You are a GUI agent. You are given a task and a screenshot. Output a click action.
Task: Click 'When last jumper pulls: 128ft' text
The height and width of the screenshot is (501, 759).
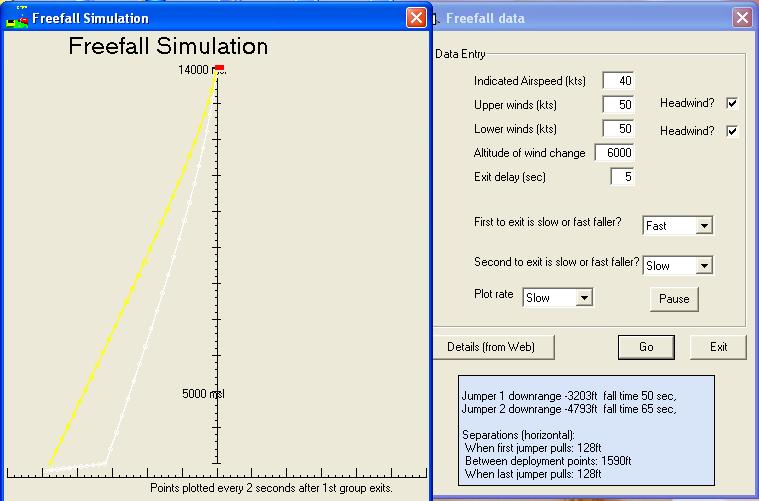[533, 474]
